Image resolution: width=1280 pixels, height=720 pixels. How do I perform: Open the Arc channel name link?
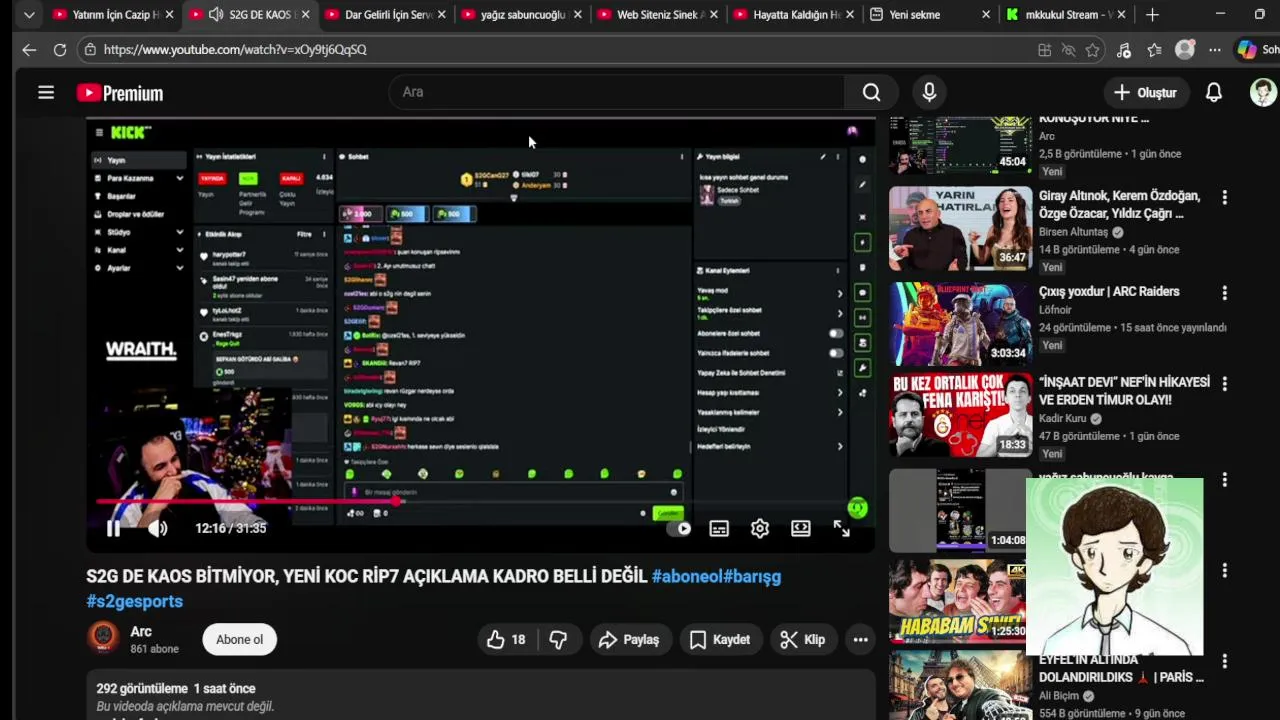pos(141,632)
